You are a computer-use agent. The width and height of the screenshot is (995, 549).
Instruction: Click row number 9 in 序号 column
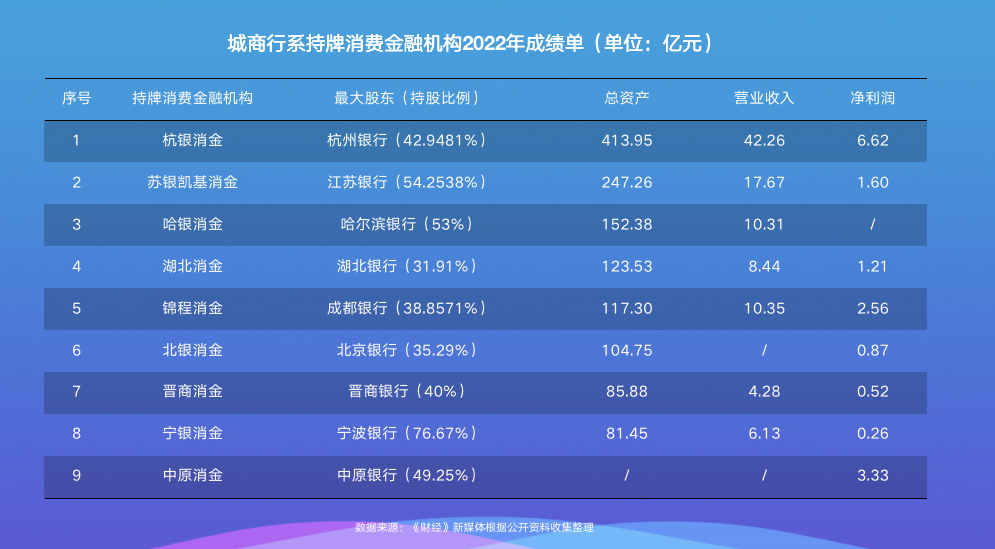tap(76, 475)
